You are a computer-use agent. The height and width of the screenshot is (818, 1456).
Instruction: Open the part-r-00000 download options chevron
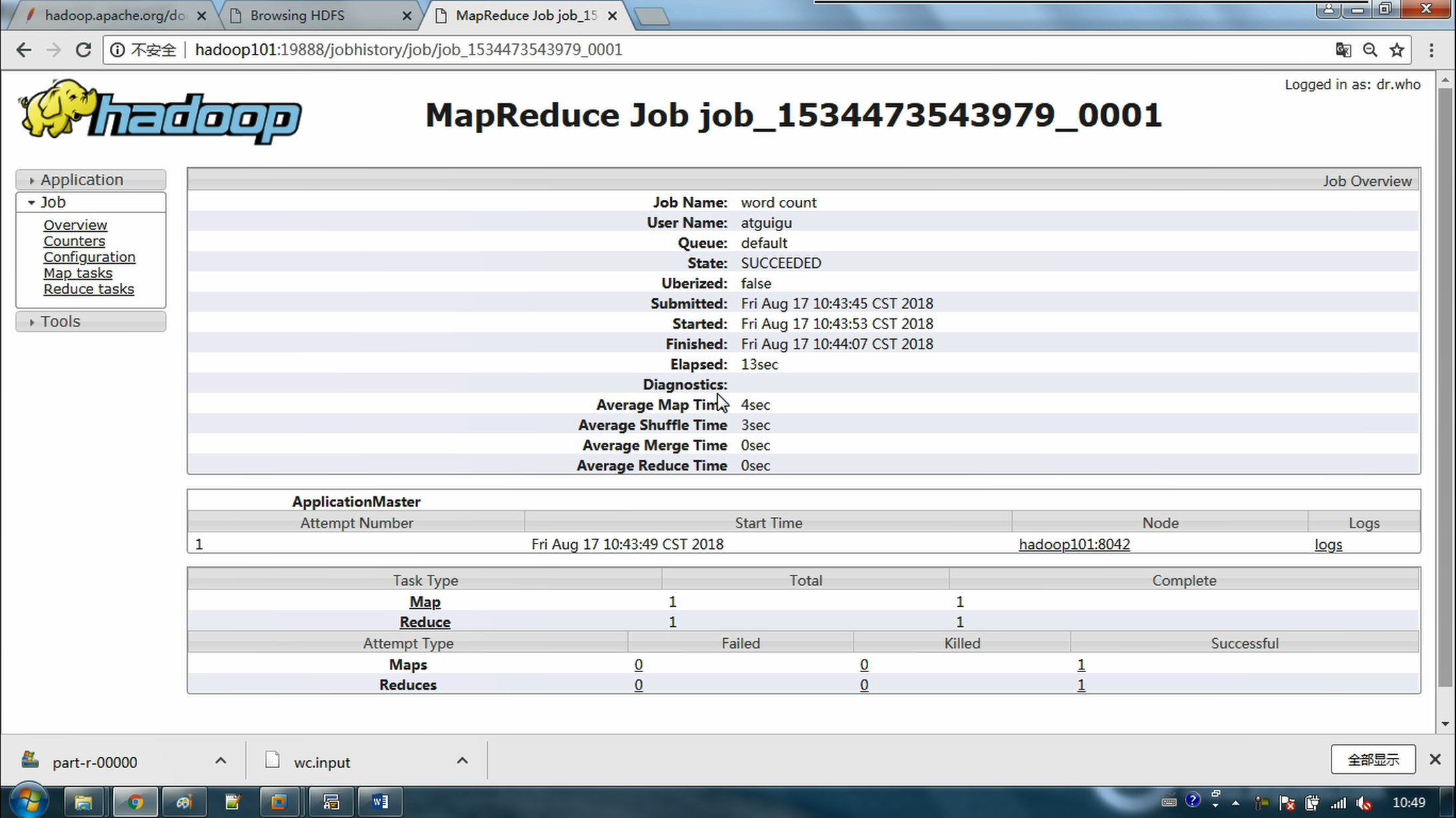click(220, 761)
